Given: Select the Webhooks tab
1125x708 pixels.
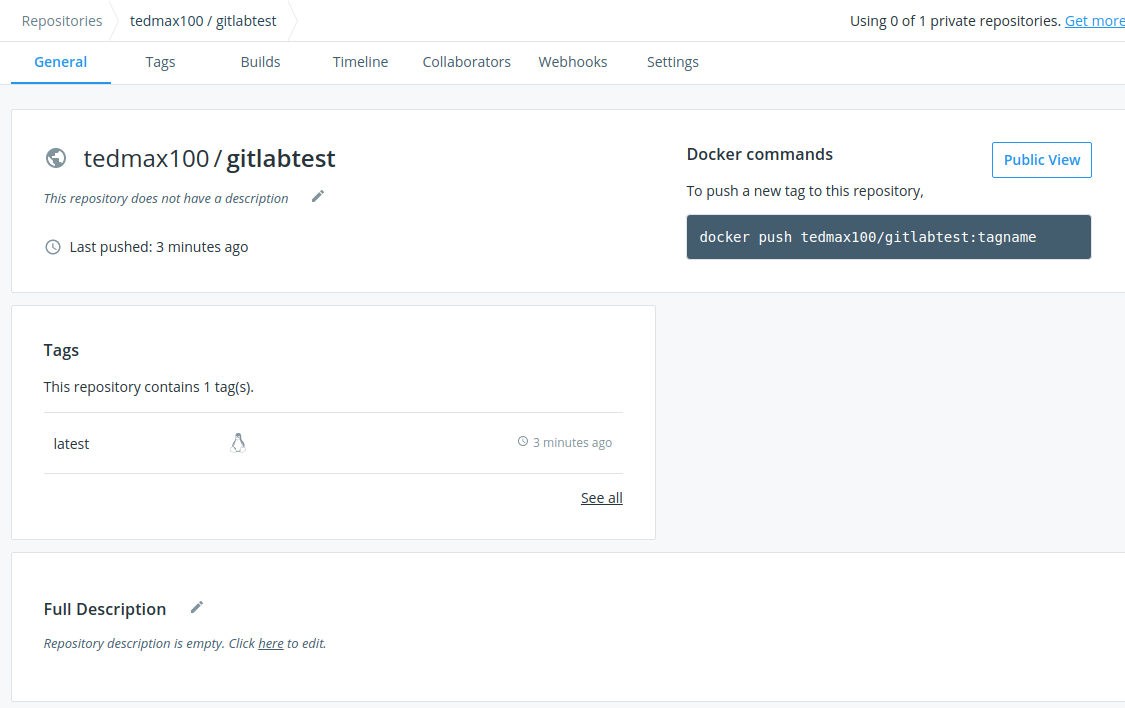Looking at the screenshot, I should 573,62.
